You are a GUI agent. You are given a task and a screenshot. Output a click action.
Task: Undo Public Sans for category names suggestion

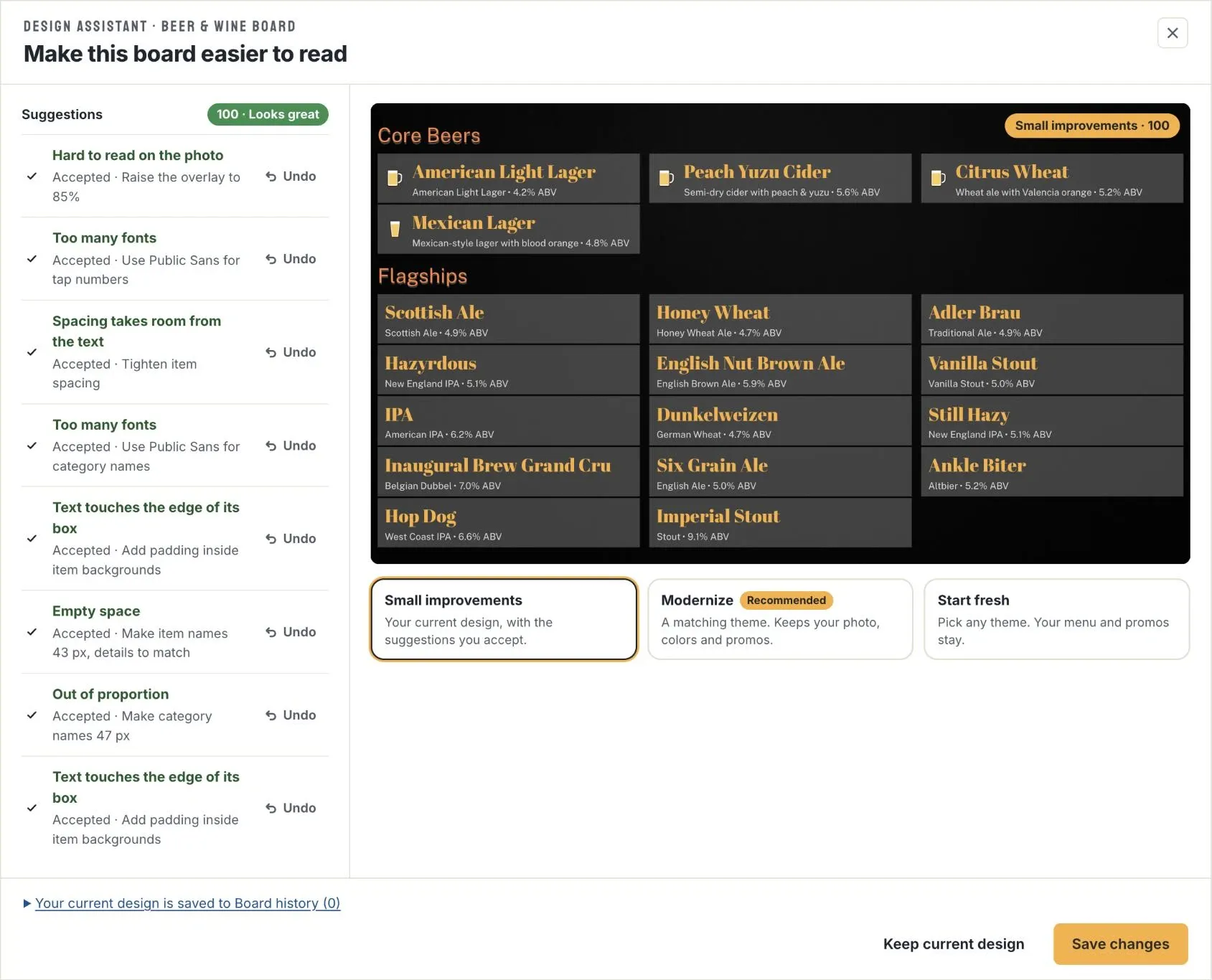tap(291, 446)
